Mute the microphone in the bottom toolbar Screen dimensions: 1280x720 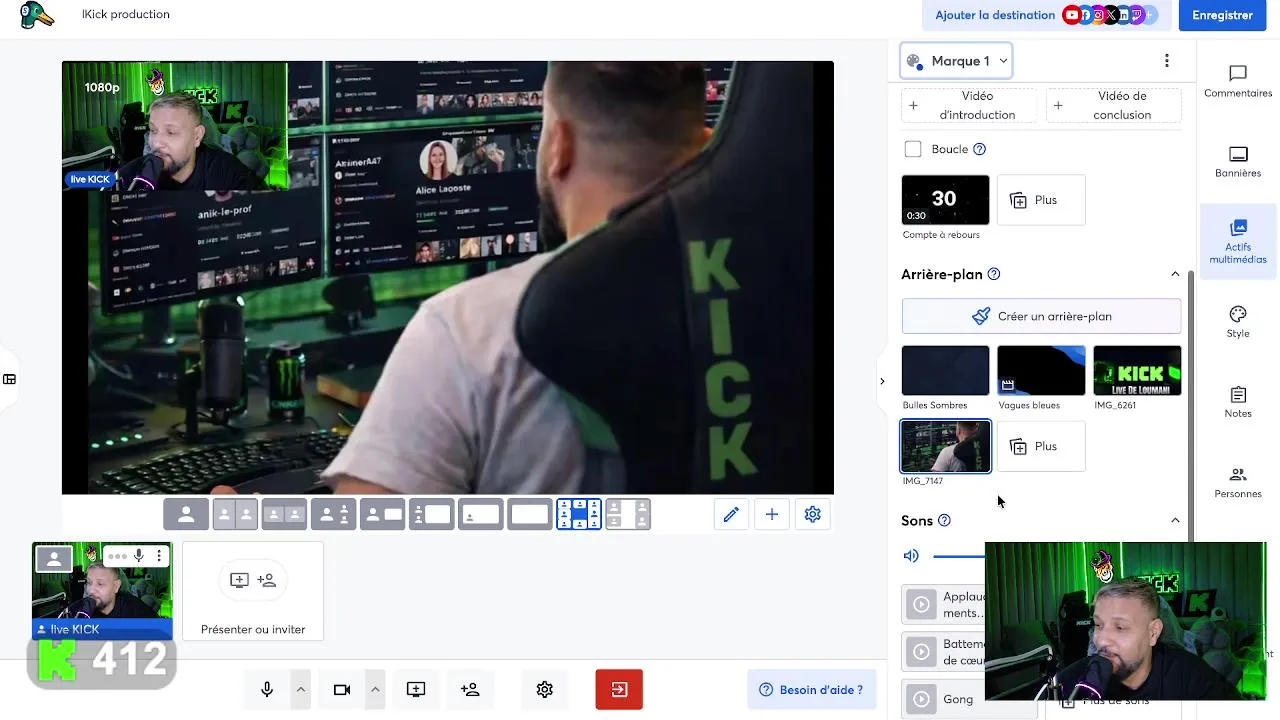click(267, 690)
